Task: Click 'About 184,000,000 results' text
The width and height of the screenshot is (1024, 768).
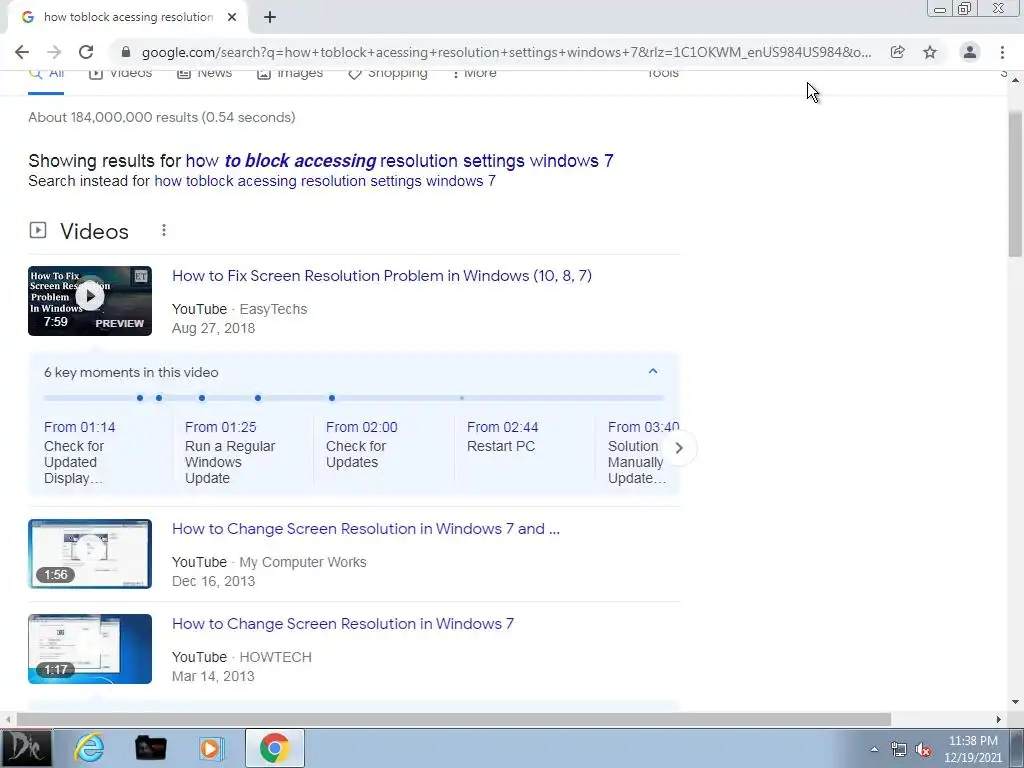Action: tap(162, 118)
